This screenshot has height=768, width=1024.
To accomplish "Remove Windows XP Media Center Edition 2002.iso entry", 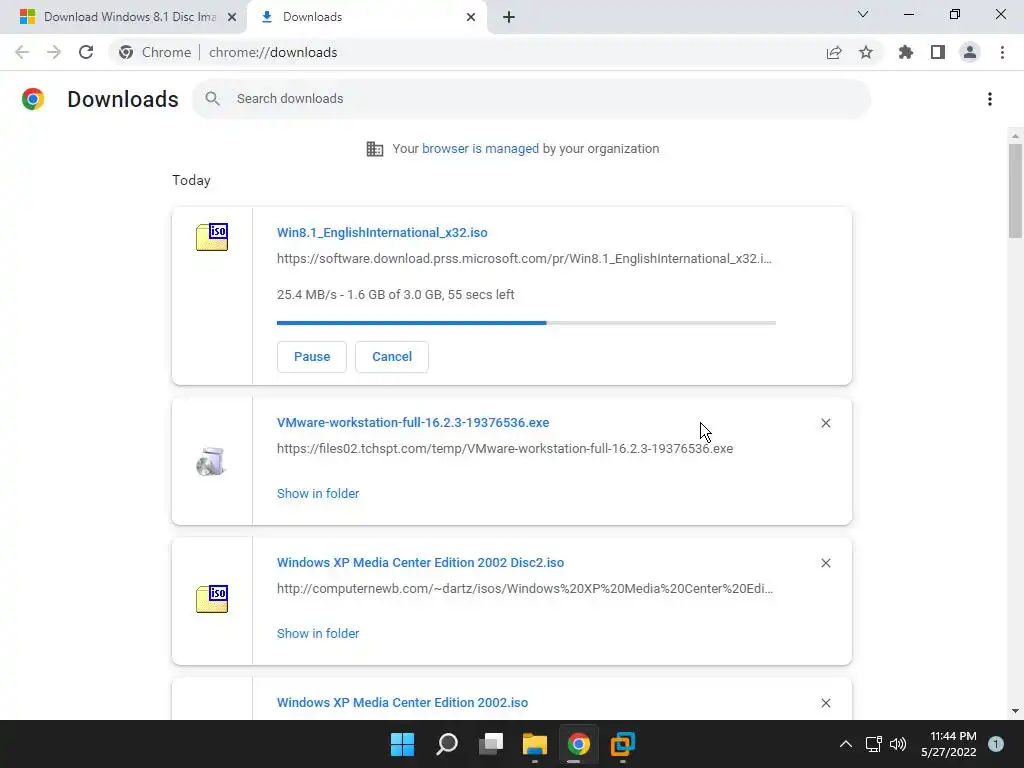I will click(825, 703).
